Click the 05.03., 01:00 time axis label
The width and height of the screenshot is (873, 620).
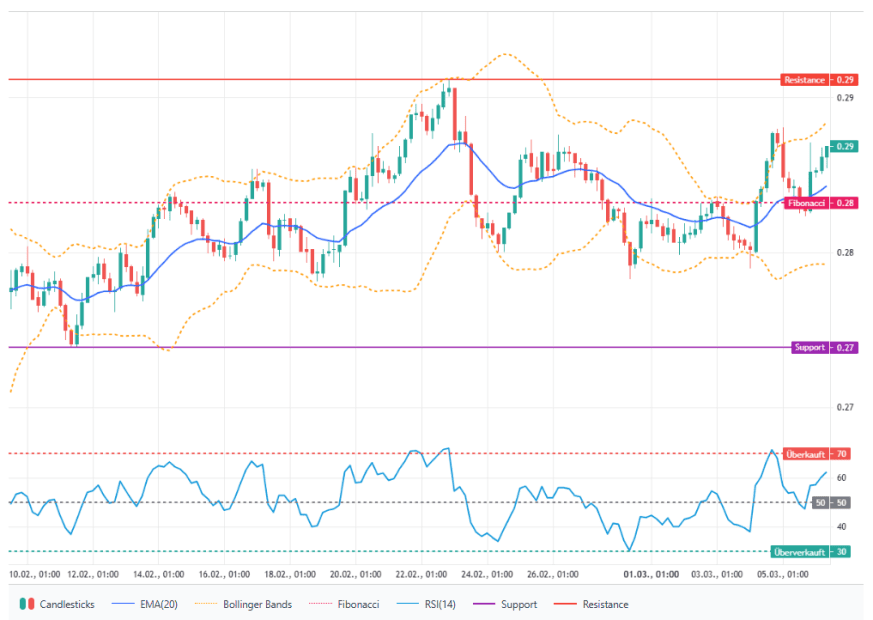[x=783, y=575]
